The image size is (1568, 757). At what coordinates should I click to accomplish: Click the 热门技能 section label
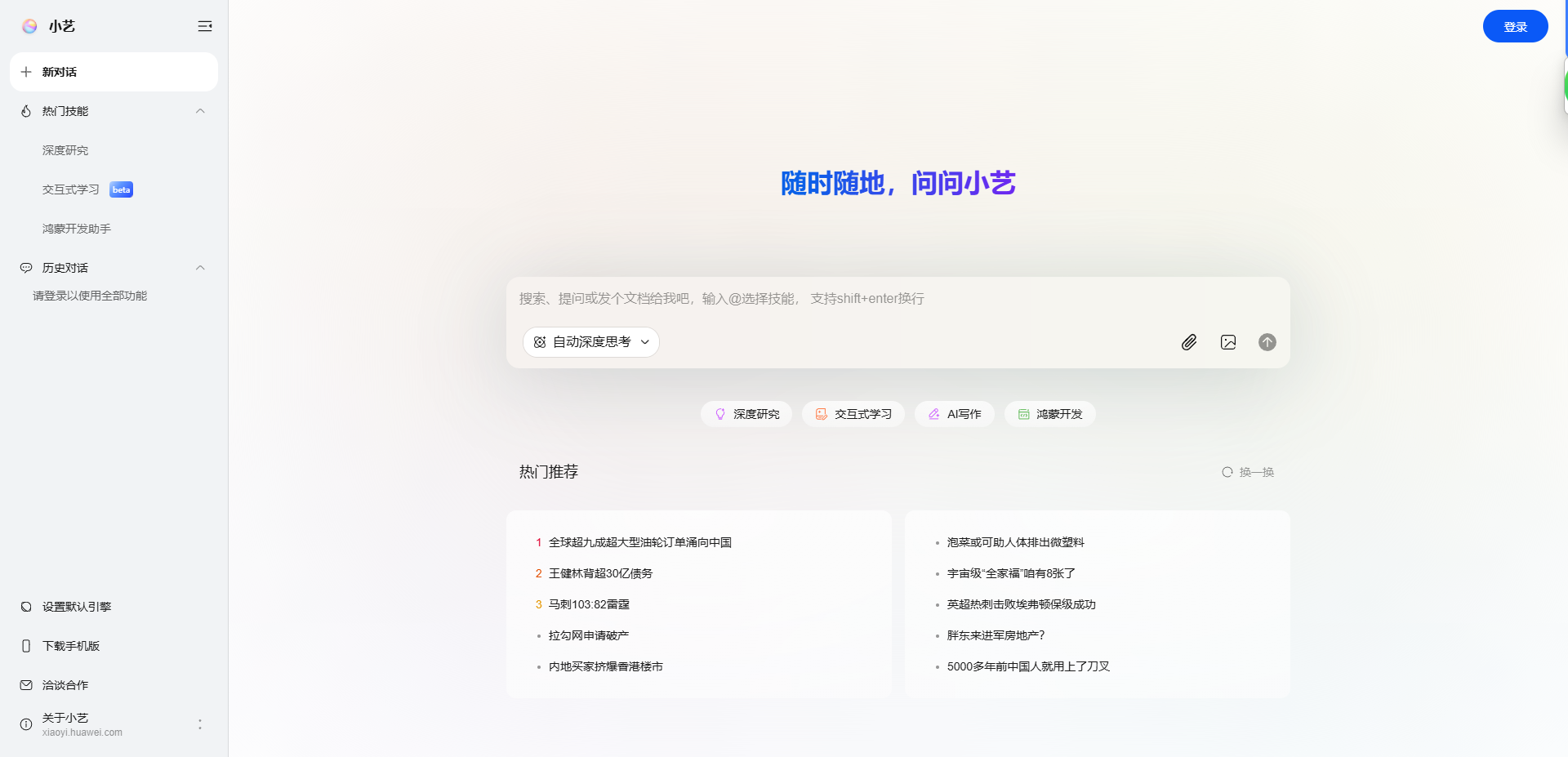click(65, 111)
